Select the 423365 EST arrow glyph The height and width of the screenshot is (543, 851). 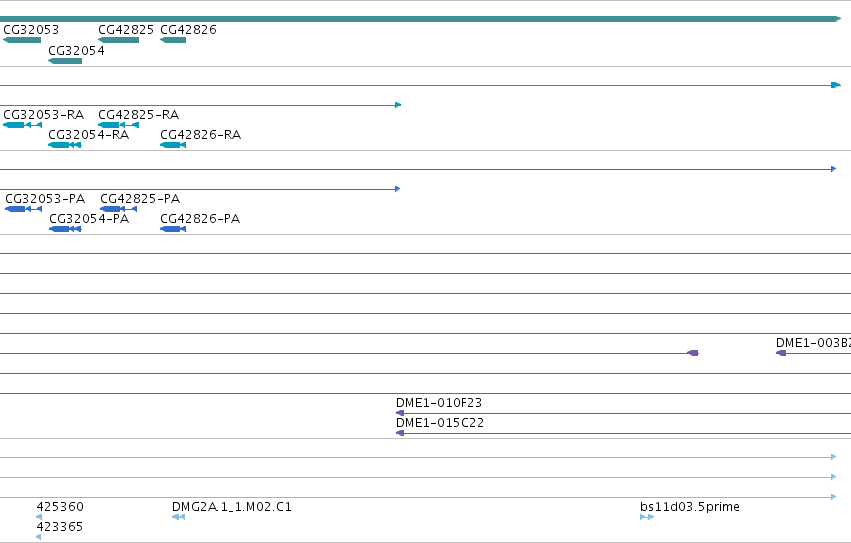39,538
